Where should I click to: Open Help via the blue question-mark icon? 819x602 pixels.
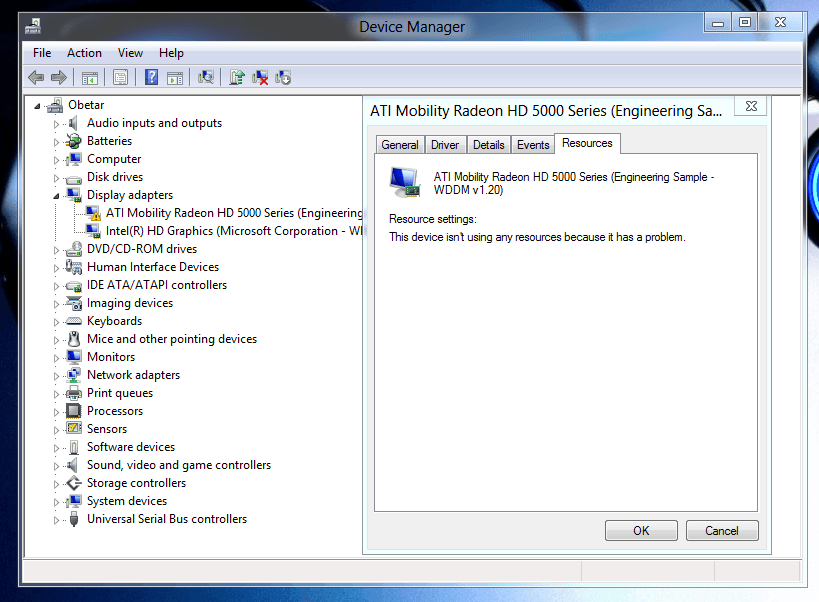pos(151,78)
